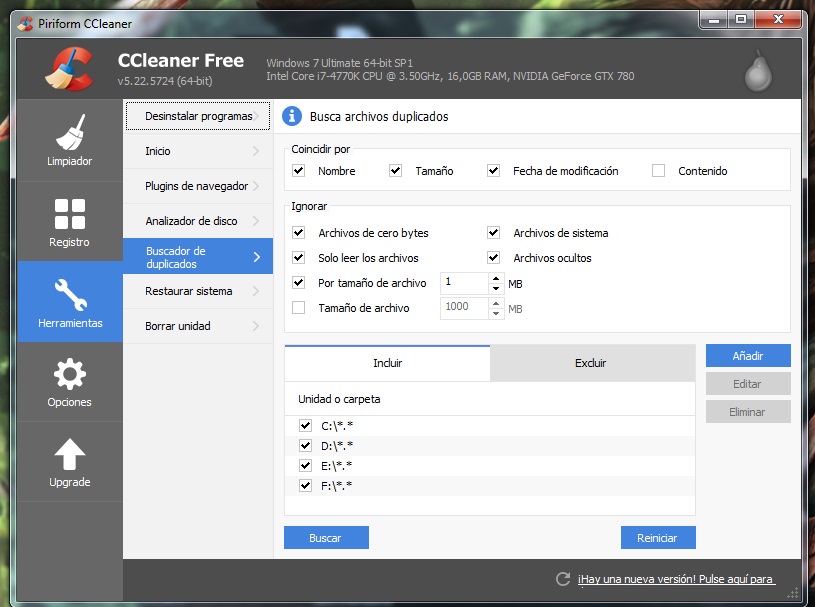Image resolution: width=815 pixels, height=607 pixels.
Task: Click the Eliminar button
Action: [748, 412]
